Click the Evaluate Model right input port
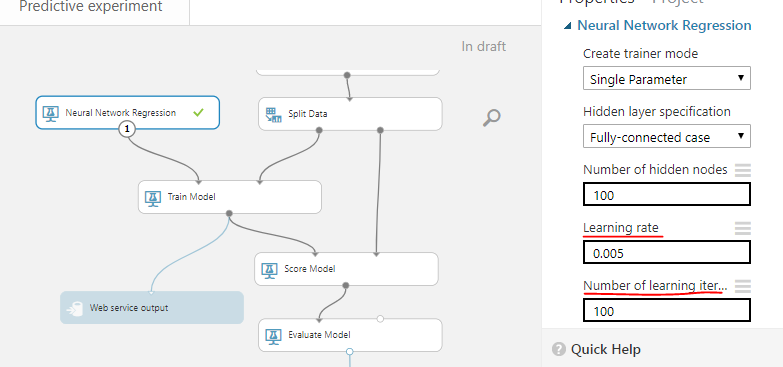This screenshot has height=367, width=783. 380,319
